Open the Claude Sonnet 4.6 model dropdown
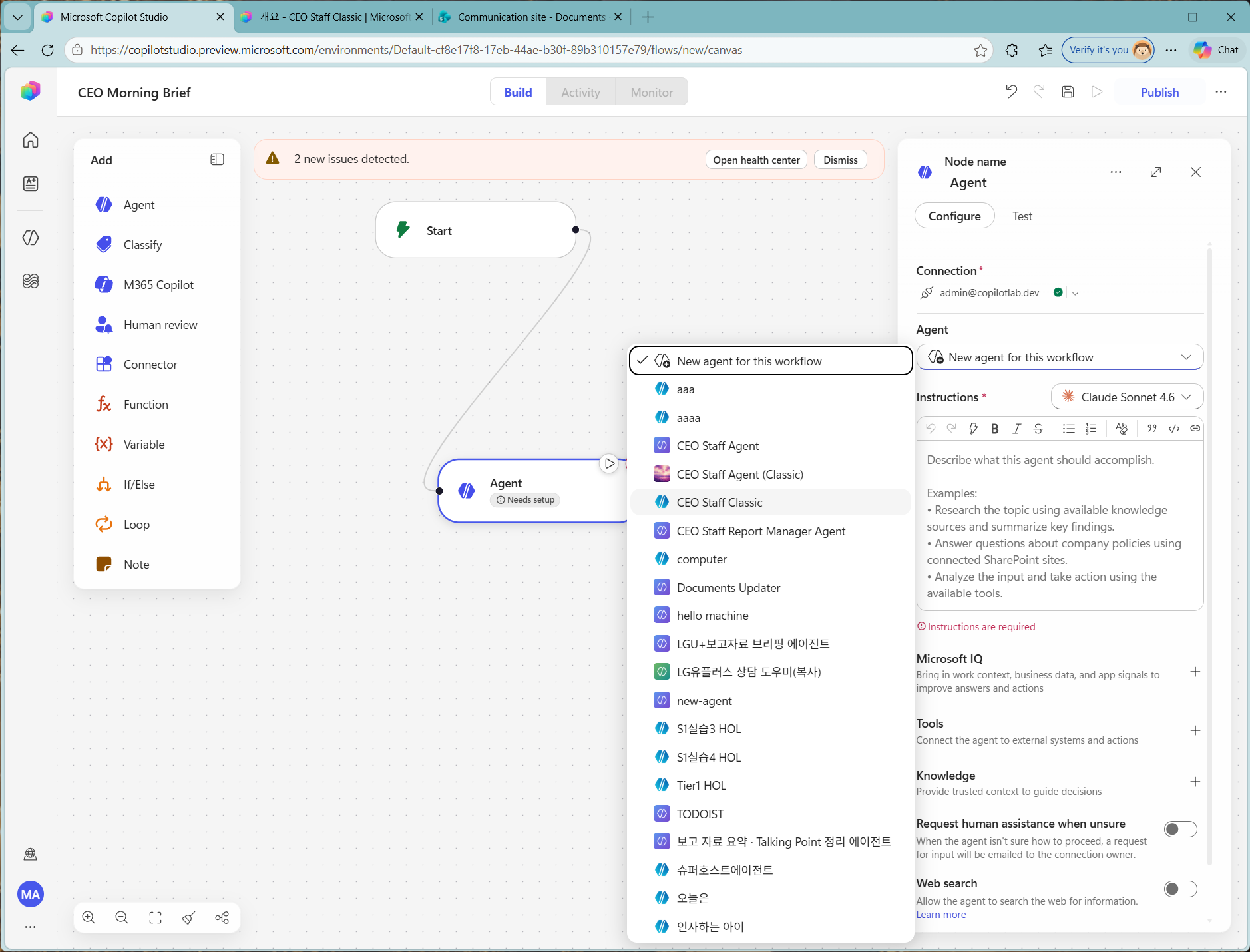1250x952 pixels. click(1128, 397)
